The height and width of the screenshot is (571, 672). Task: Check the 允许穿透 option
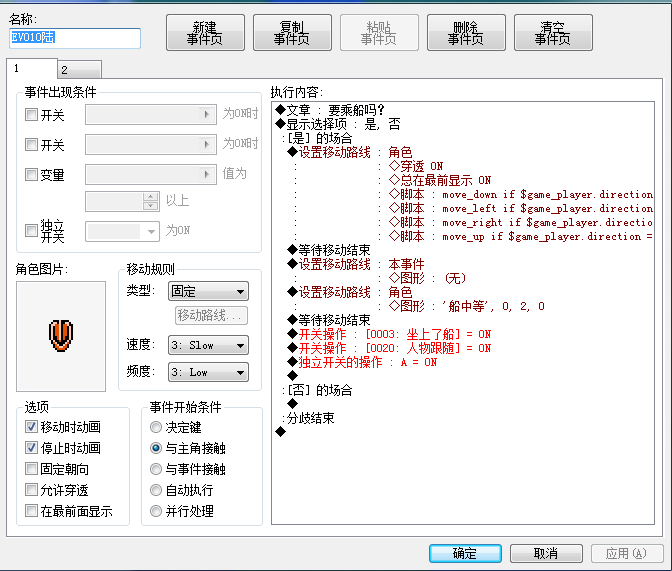(31, 490)
